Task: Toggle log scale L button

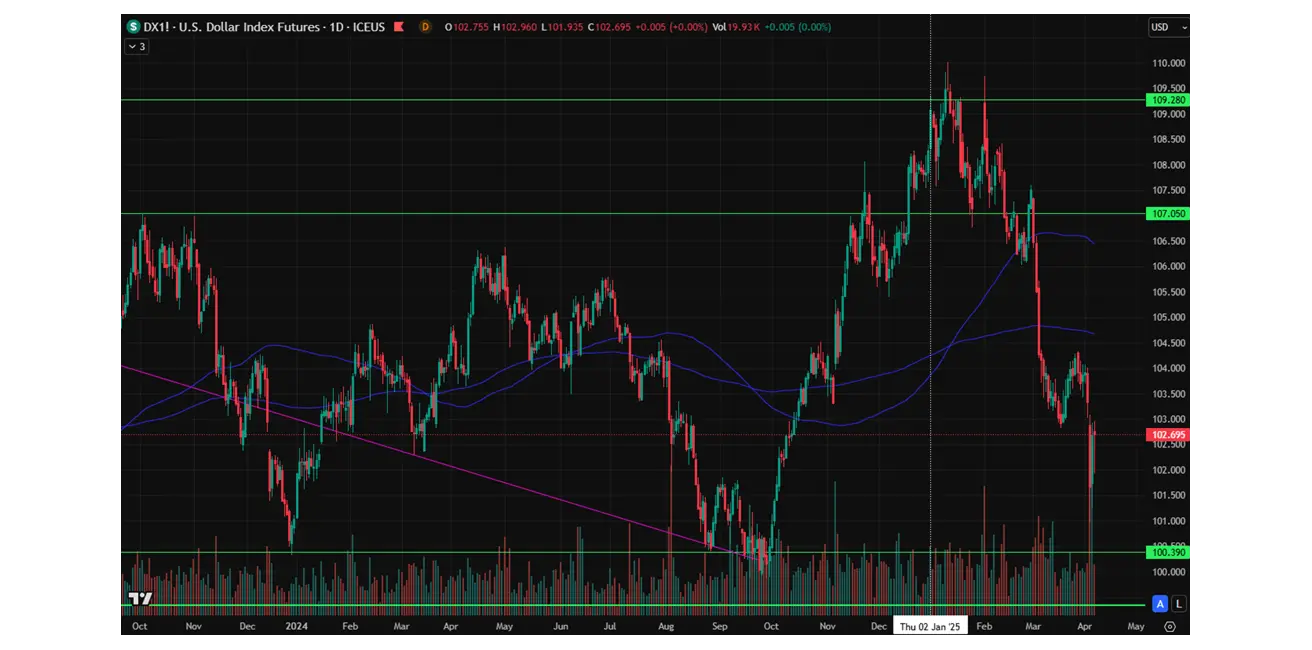Action: pos(1180,603)
